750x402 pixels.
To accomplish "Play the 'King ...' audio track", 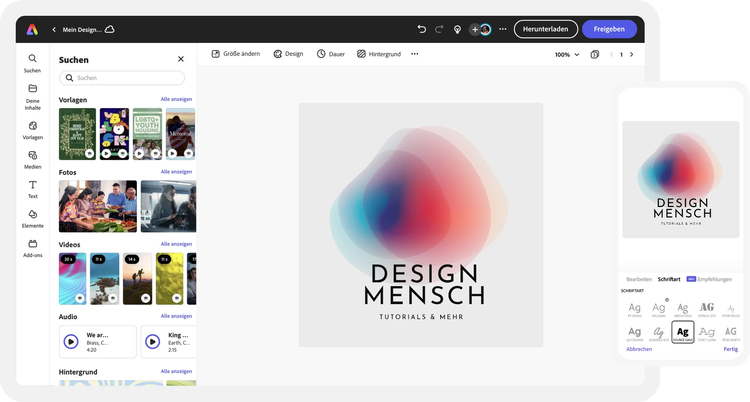I will tap(153, 341).
